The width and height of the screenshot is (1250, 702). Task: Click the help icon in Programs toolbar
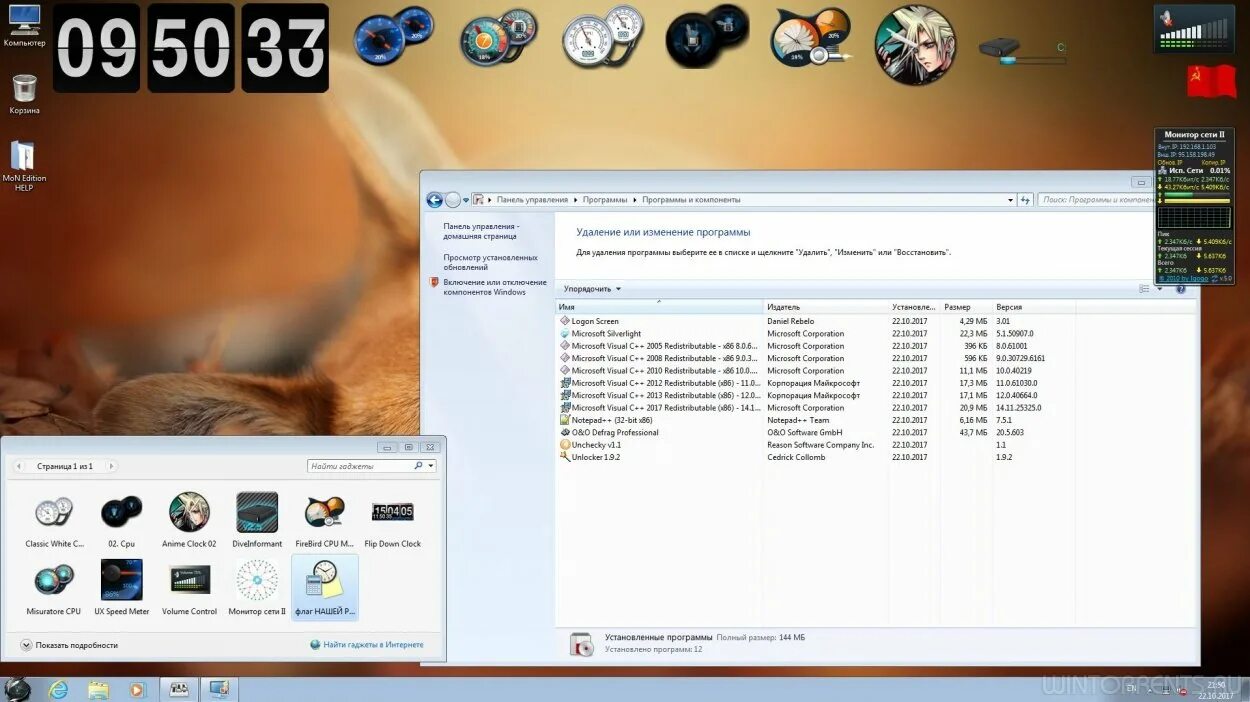tap(1180, 289)
